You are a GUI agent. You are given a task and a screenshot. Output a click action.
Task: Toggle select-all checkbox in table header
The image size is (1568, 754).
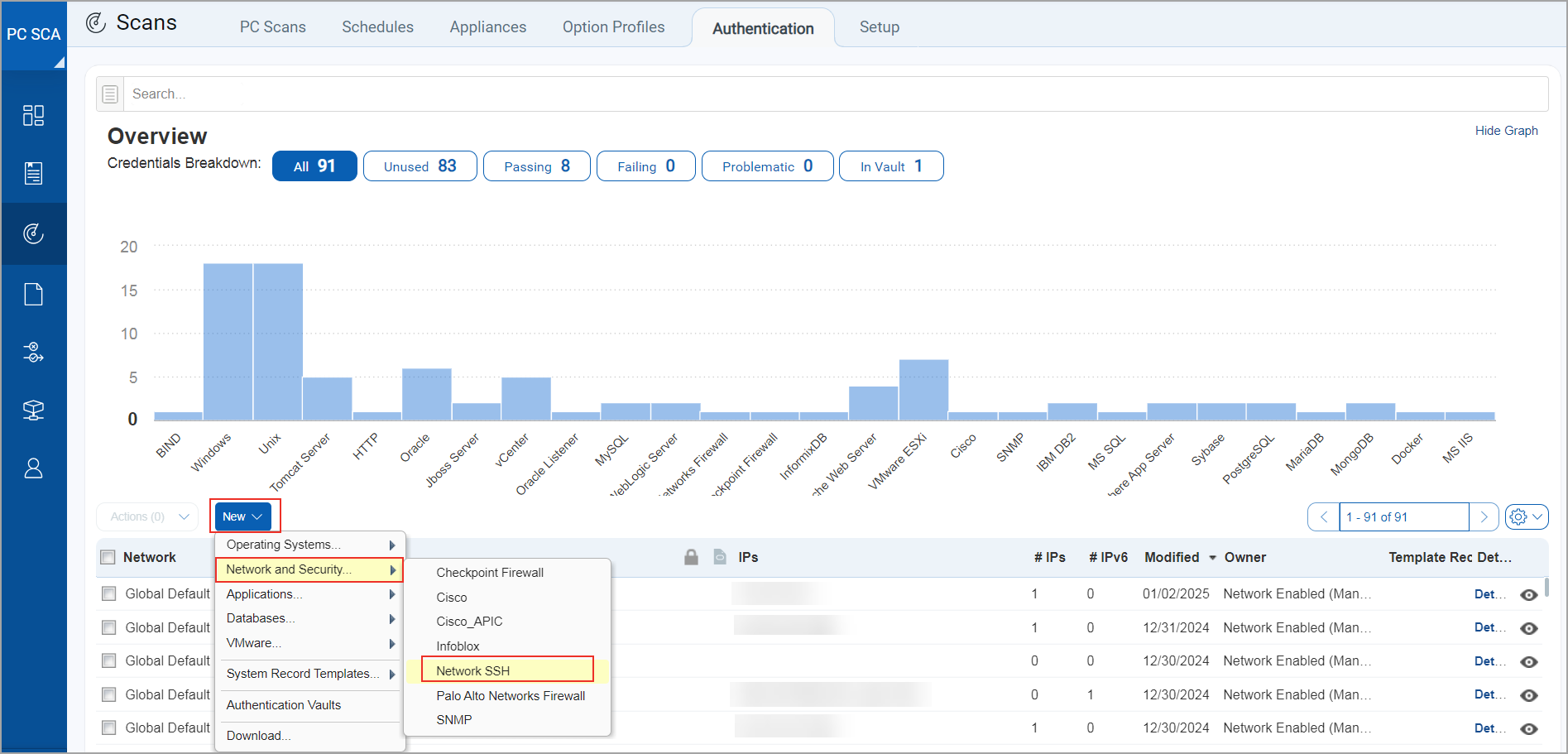coord(108,557)
